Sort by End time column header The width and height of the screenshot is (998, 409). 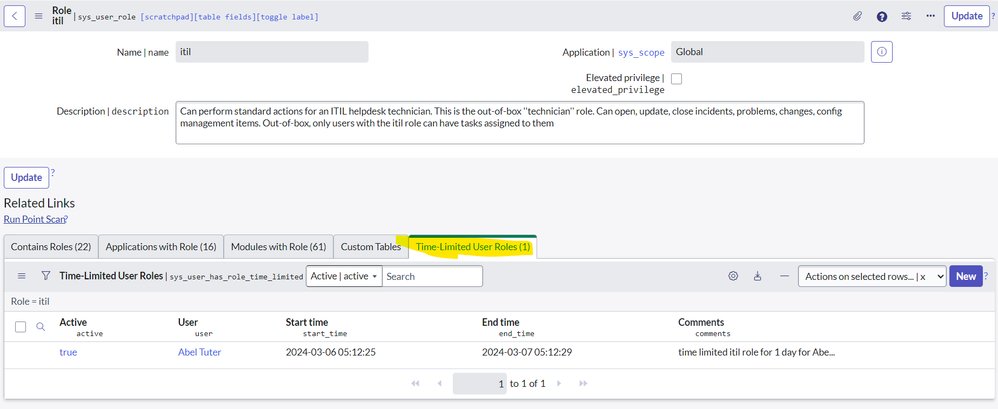[x=500, y=322]
